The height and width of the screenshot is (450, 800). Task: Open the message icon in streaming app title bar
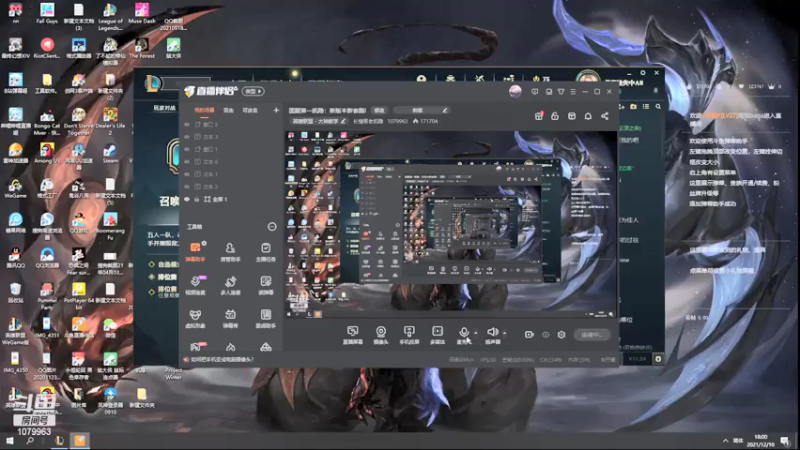534,92
